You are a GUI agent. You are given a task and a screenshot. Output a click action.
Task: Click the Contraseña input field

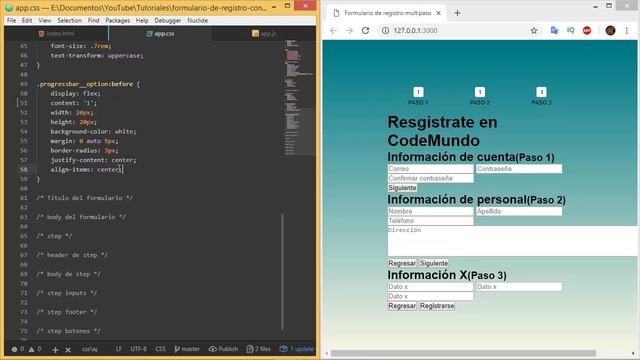pos(519,169)
